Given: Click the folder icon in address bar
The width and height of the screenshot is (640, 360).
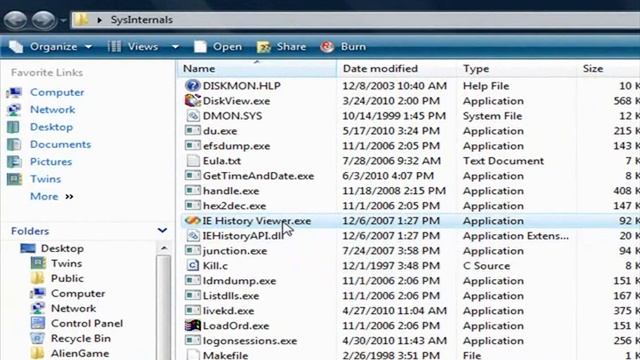Looking at the screenshot, I should point(81,19).
